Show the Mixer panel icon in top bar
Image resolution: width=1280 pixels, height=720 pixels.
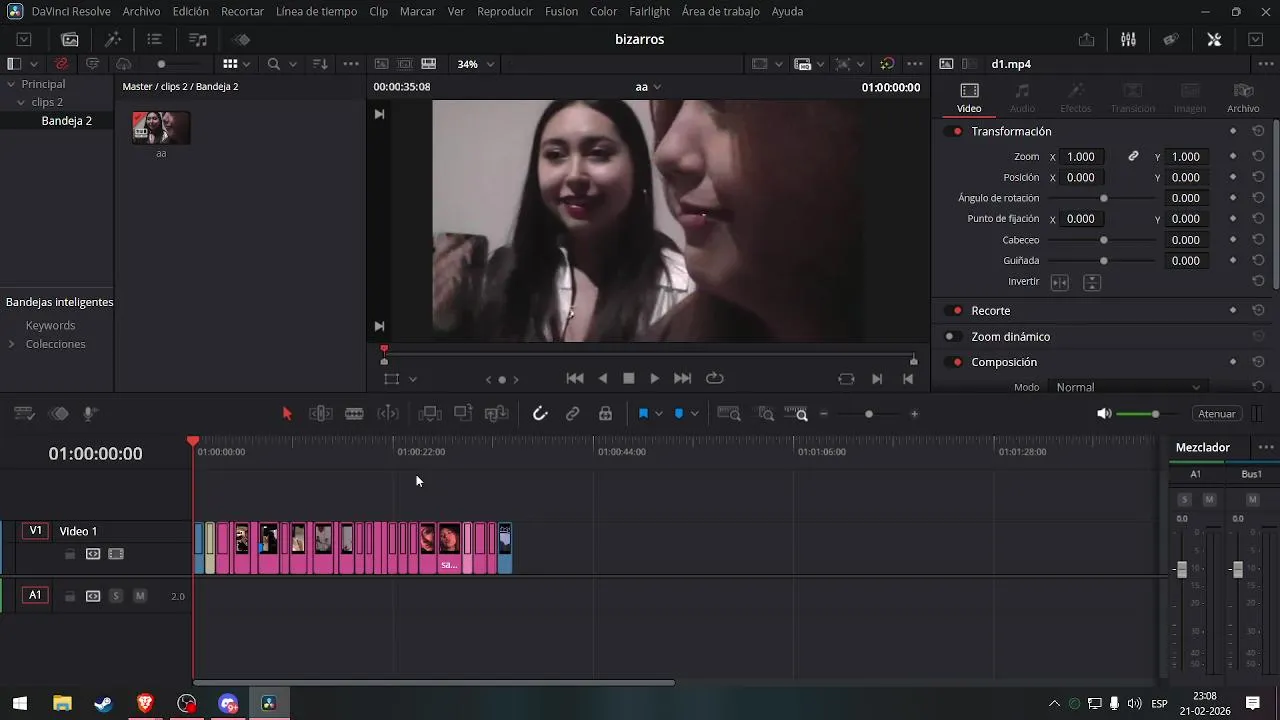tap(1128, 39)
